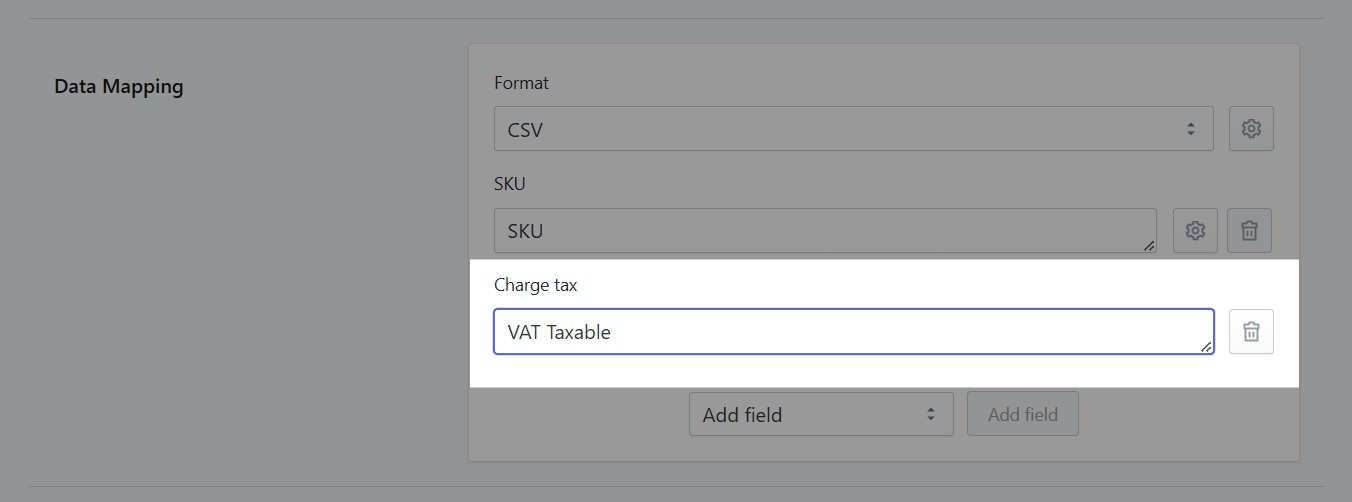The width and height of the screenshot is (1352, 502).
Task: Place cursor after the 'VAT Taxable' text
Action: click(613, 332)
